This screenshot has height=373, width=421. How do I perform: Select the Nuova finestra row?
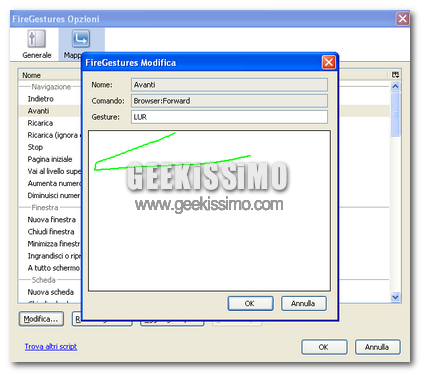[x=50, y=220]
